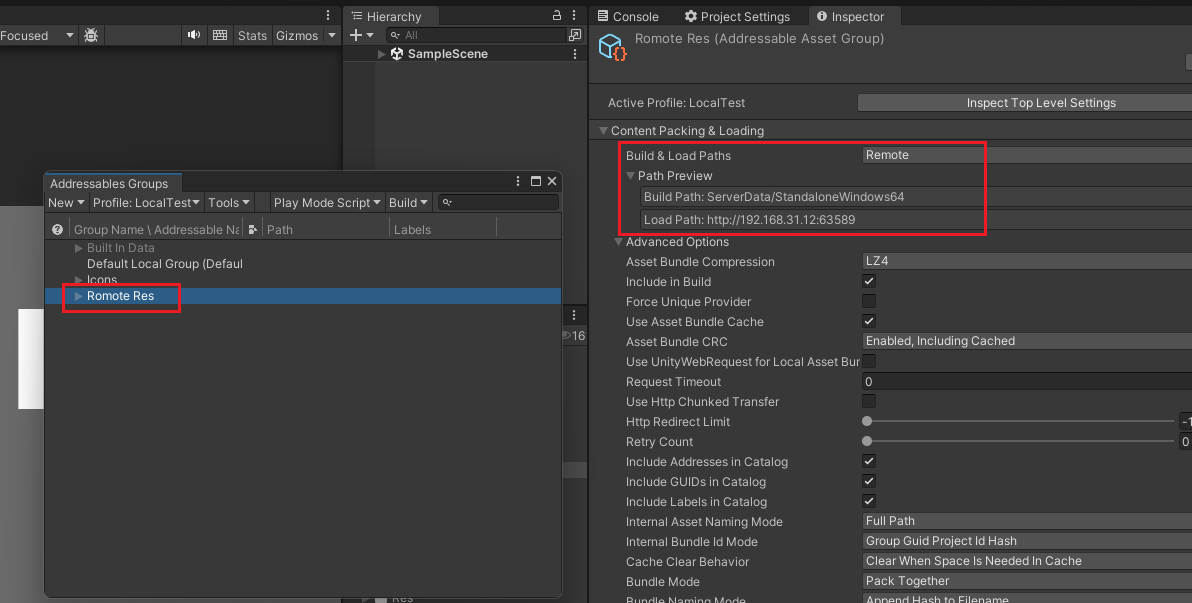Switch to the Console tab
Screen dimensions: 1192x603
tap(628, 16)
